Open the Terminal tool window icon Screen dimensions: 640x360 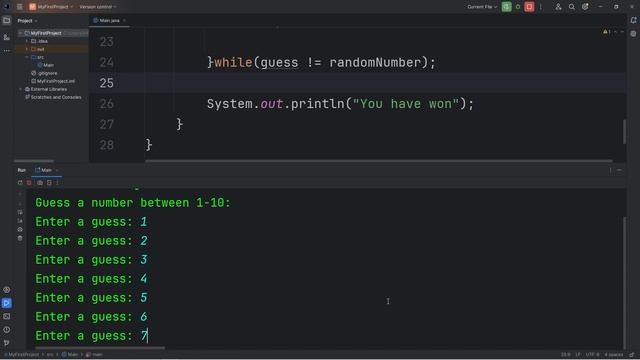(7, 316)
